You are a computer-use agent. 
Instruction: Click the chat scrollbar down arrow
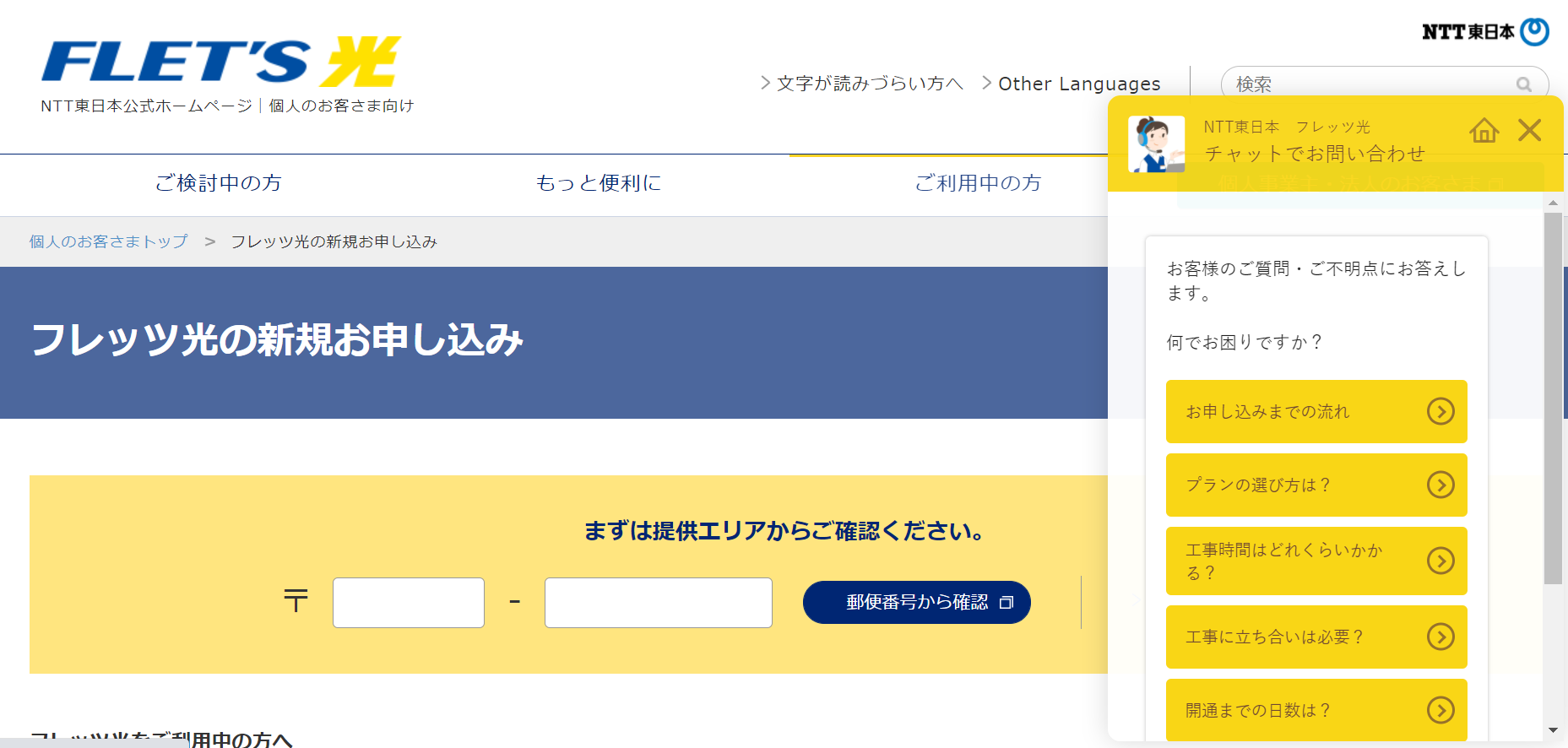[1553, 730]
